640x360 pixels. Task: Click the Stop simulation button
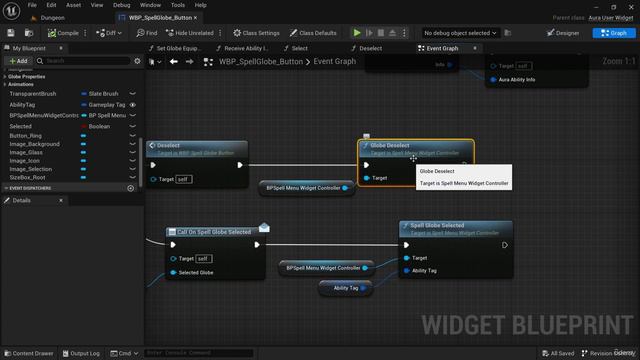tap(380, 33)
